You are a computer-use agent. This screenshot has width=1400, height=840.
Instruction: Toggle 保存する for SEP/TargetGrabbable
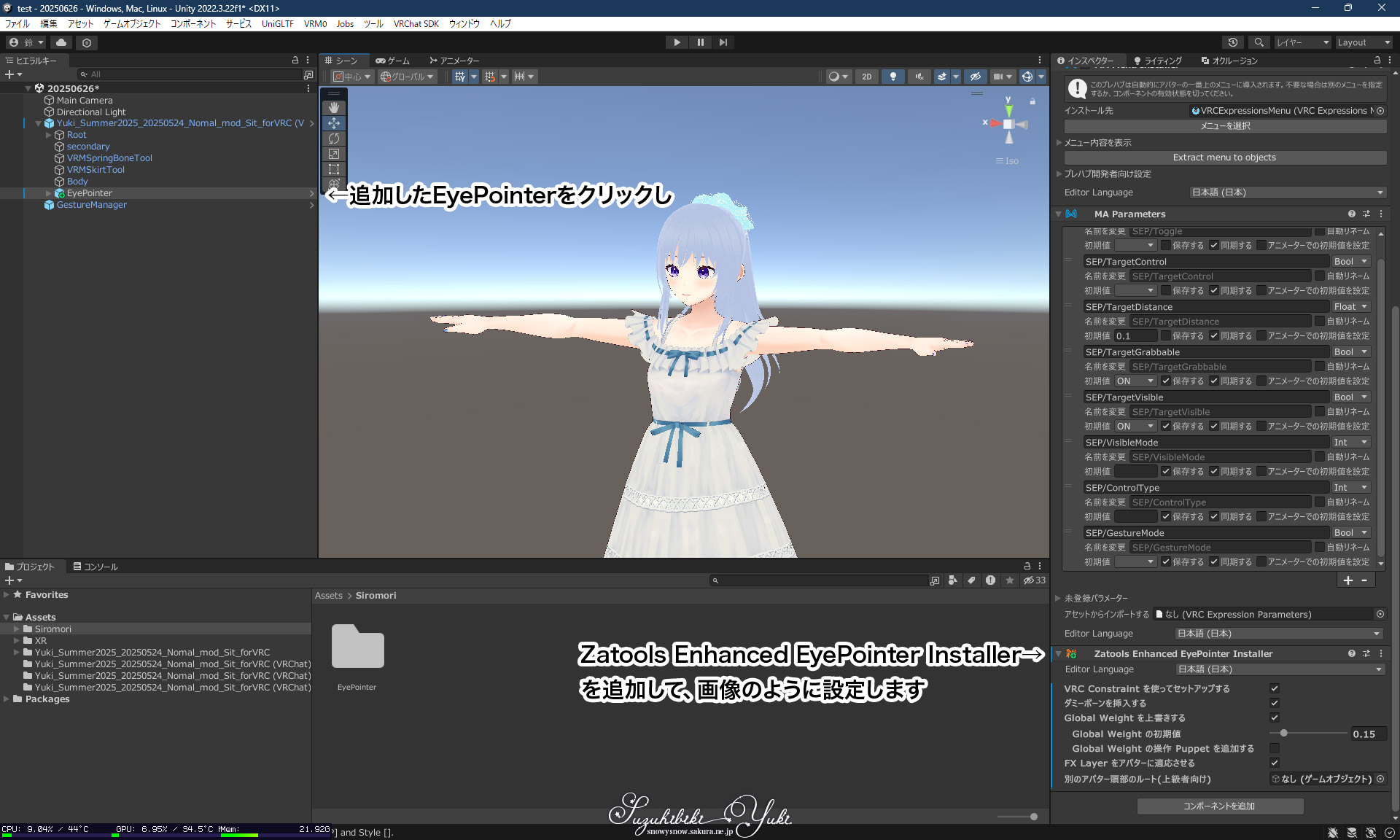pyautogui.click(x=1166, y=381)
